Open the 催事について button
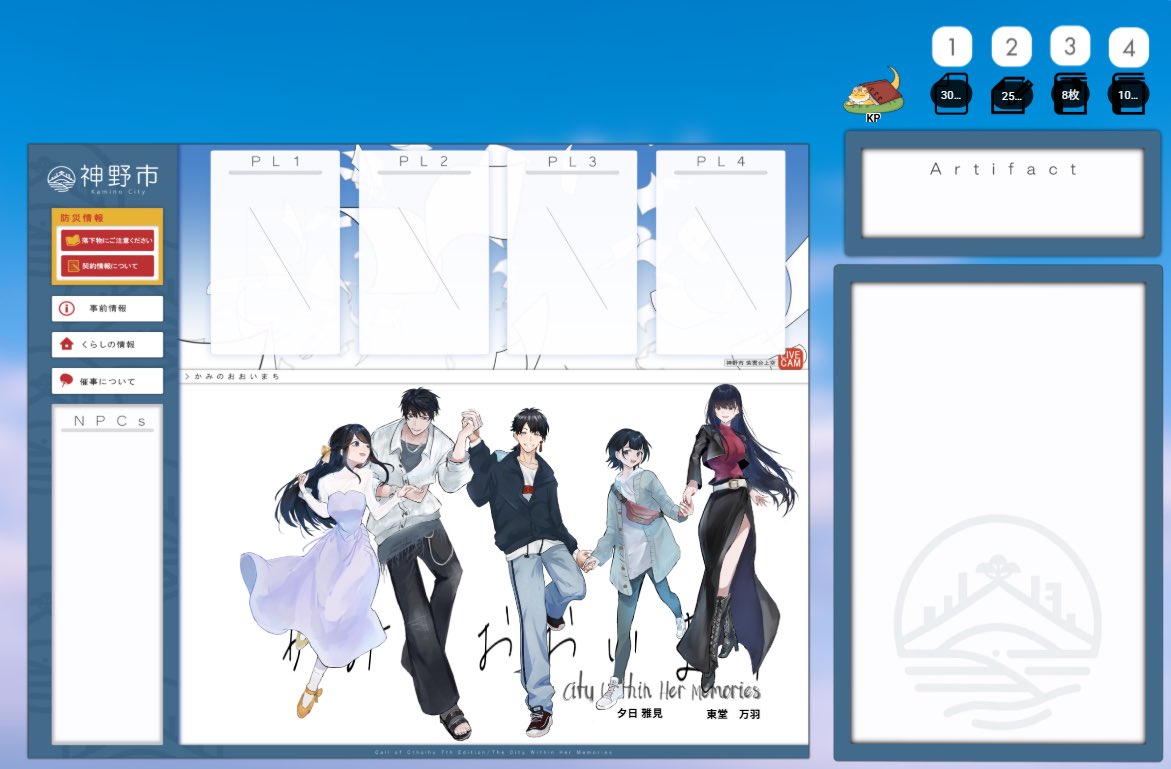This screenshot has height=769, width=1171. point(108,381)
